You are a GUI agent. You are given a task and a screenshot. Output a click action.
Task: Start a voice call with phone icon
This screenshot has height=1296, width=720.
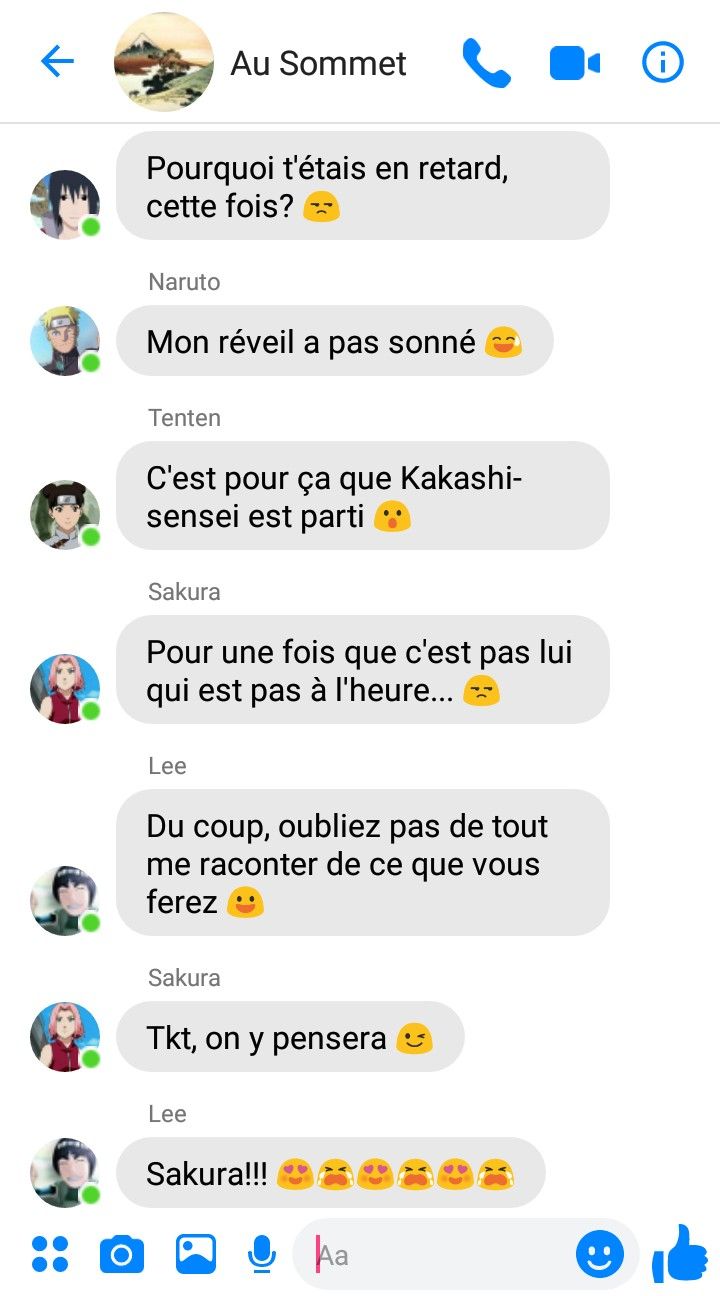(487, 63)
